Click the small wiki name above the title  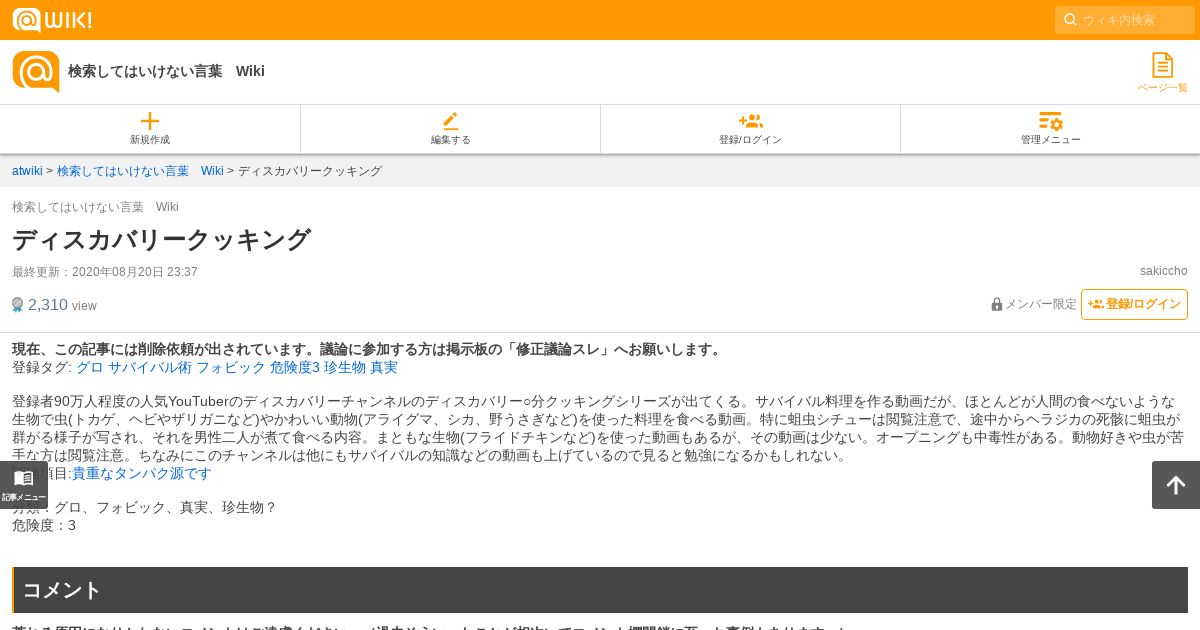pos(95,207)
